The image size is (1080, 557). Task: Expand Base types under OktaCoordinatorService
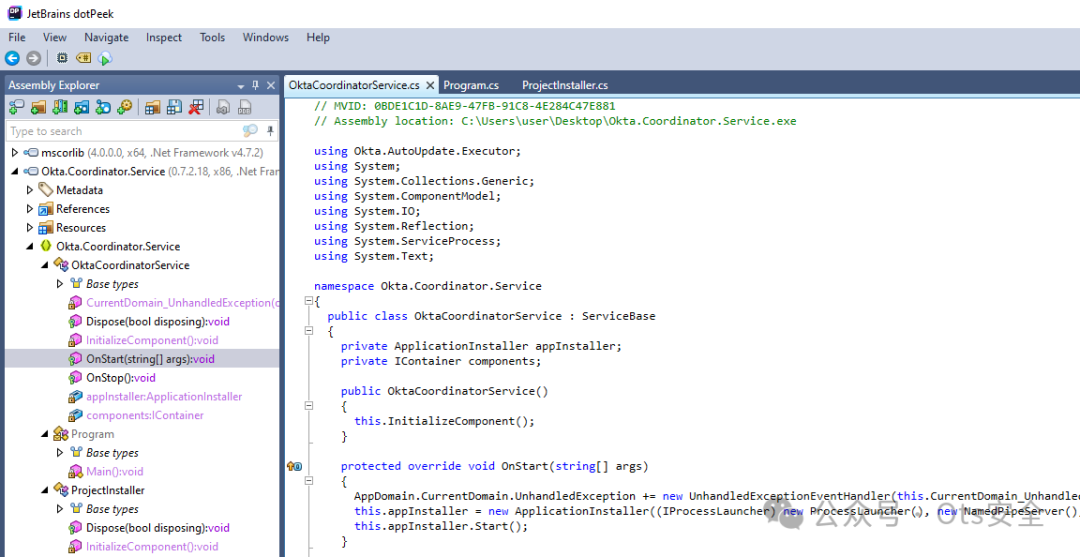pyautogui.click(x=60, y=283)
